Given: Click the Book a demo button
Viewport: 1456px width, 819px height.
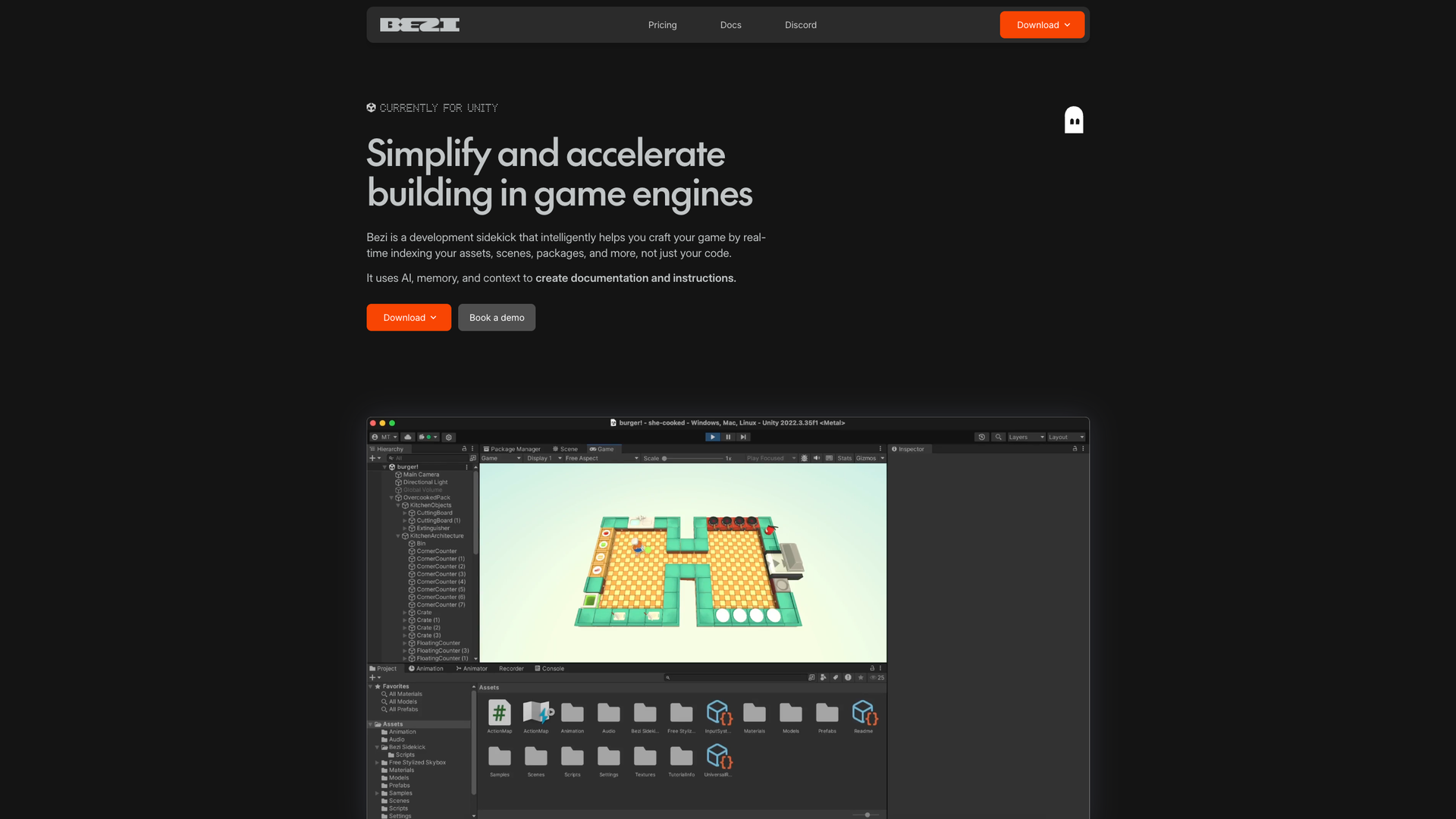Looking at the screenshot, I should click(497, 318).
